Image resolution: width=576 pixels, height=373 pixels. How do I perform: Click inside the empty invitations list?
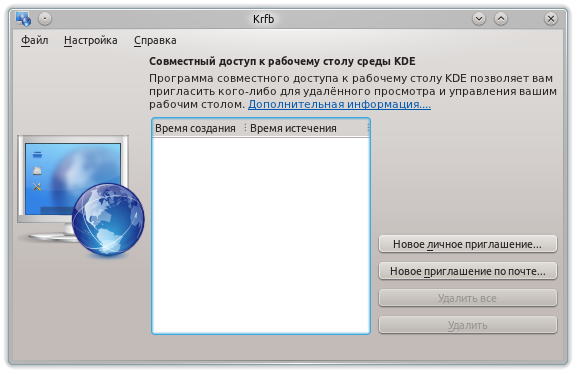[261, 235]
